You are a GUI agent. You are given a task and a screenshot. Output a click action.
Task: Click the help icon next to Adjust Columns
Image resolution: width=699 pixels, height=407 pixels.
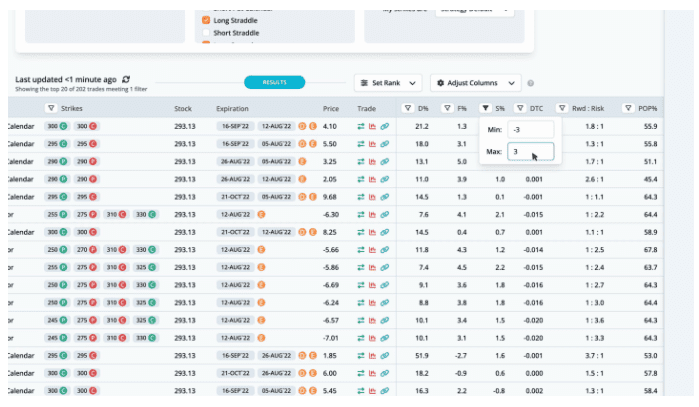coord(531,83)
